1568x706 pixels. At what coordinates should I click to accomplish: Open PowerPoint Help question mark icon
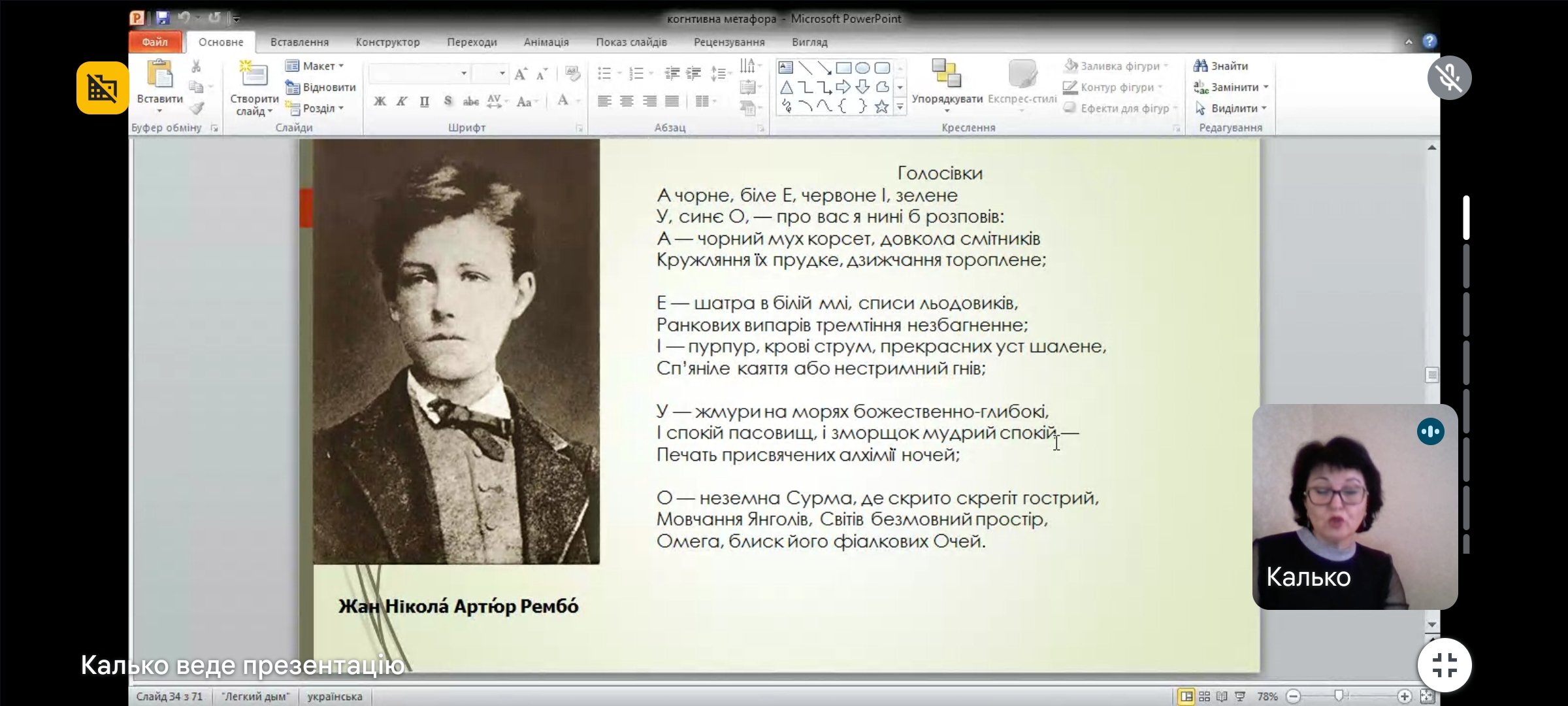point(1429,41)
